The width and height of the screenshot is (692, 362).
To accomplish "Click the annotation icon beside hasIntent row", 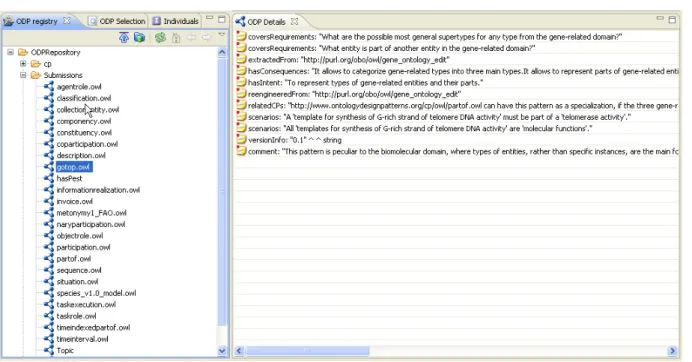I will pyautogui.click(x=241, y=82).
